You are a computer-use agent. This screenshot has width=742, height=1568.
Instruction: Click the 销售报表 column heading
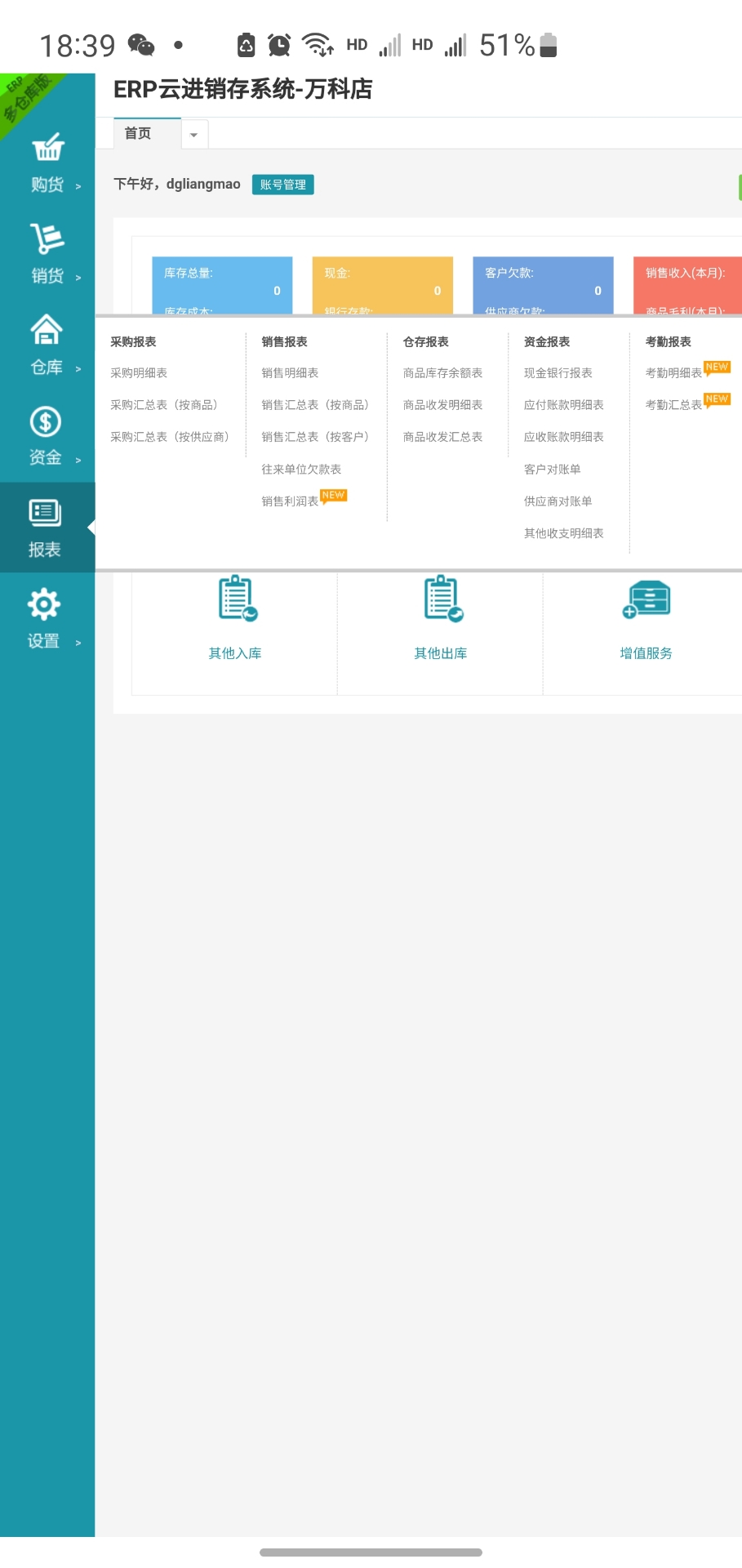tap(284, 342)
